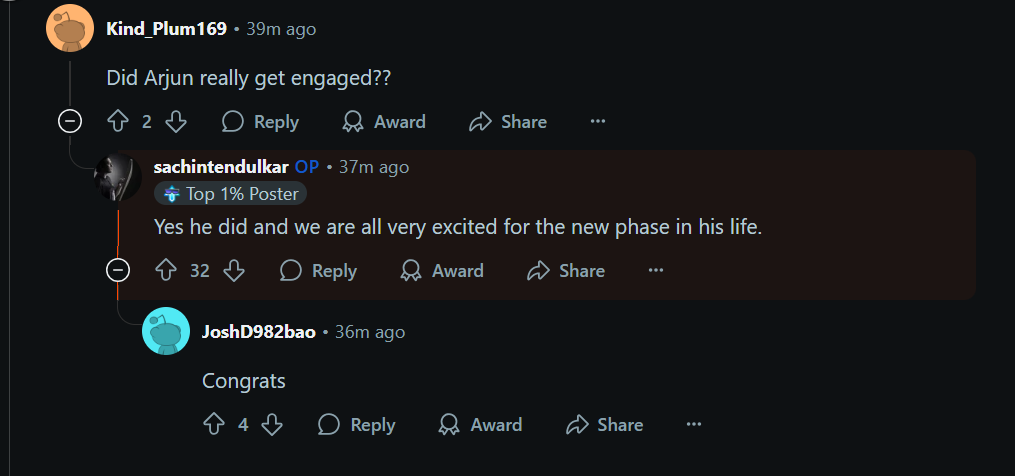Image resolution: width=1015 pixels, height=476 pixels.
Task: Upvote JoshD982bao's Congrats comment
Action: 214,425
